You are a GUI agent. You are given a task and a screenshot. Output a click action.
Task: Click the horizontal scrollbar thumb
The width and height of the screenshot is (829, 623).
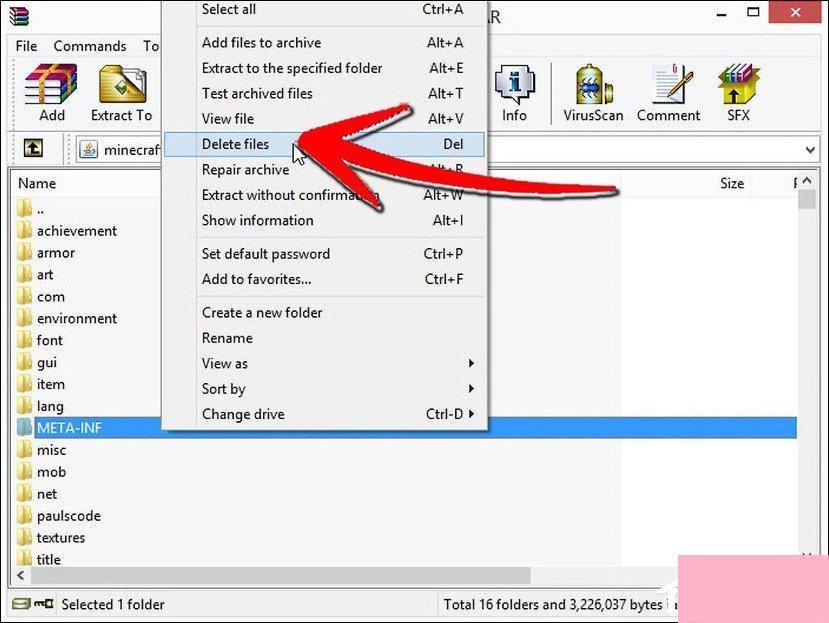coord(281,575)
